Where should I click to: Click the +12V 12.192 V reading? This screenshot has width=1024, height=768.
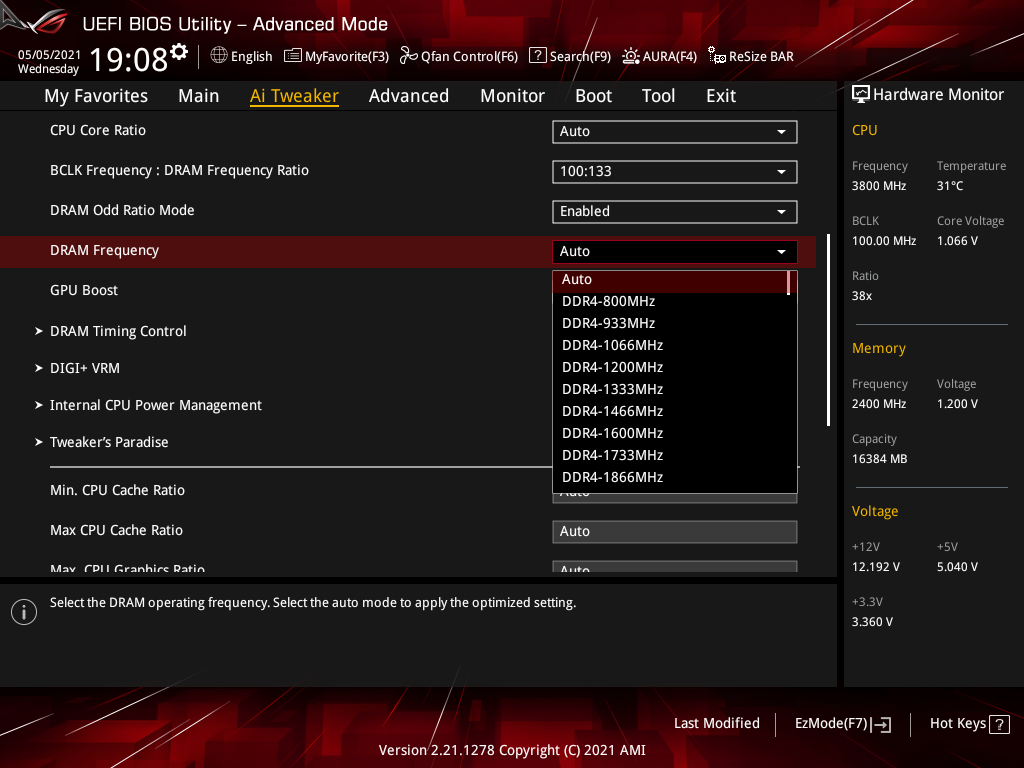tap(876, 567)
